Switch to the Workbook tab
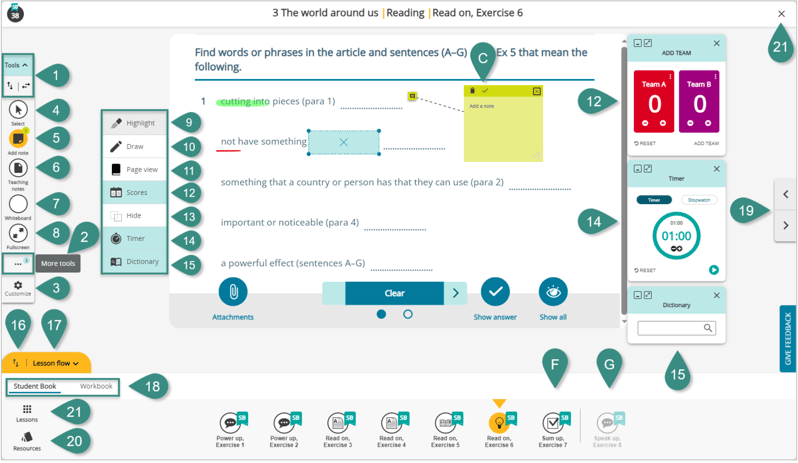Viewport: 798px width, 463px height. coord(96,386)
